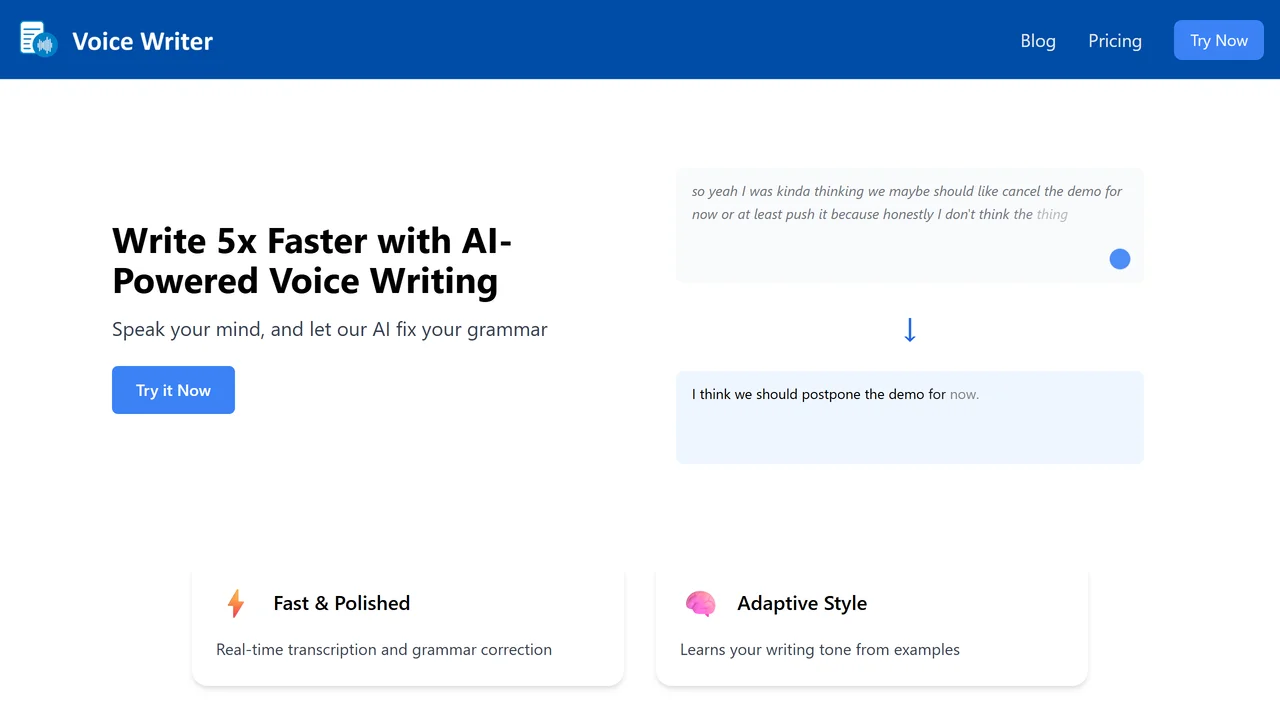Image resolution: width=1280 pixels, height=720 pixels.
Task: Select the Fast & Polished card heading
Action: (342, 603)
